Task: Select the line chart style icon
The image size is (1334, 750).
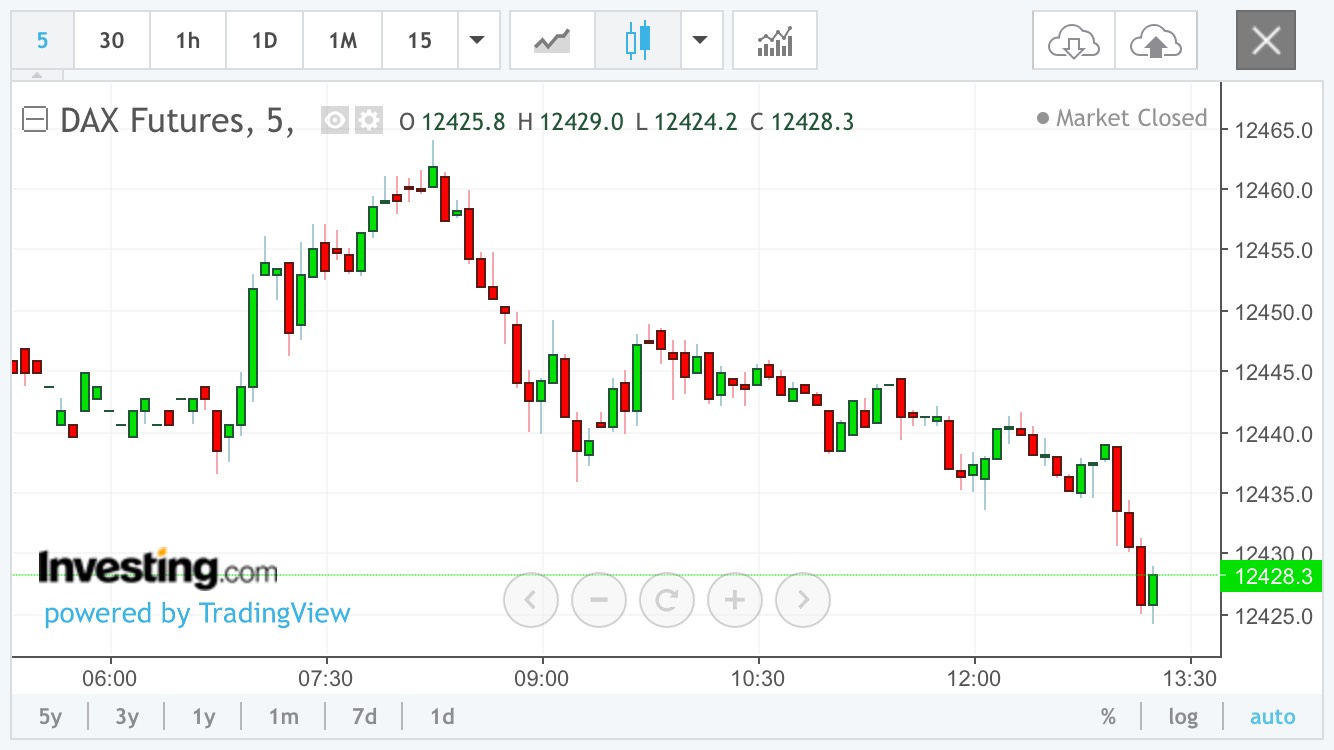Action: coord(552,40)
